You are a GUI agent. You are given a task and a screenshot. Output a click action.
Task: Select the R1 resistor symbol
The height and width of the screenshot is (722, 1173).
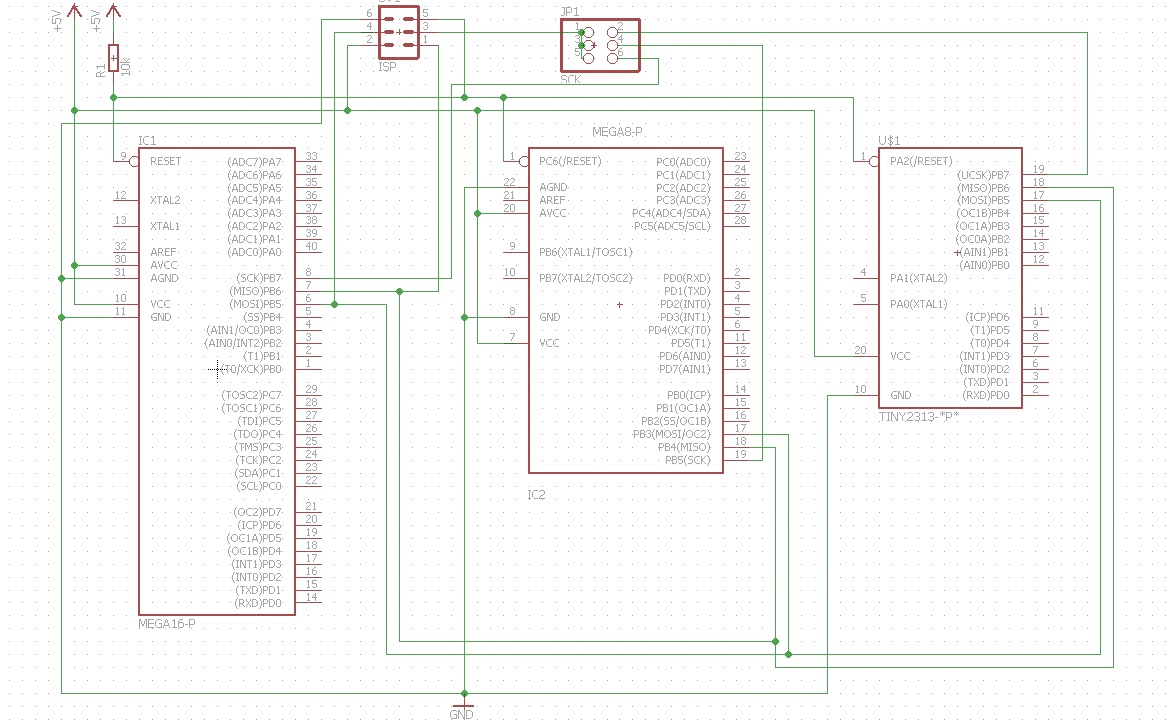[113, 58]
